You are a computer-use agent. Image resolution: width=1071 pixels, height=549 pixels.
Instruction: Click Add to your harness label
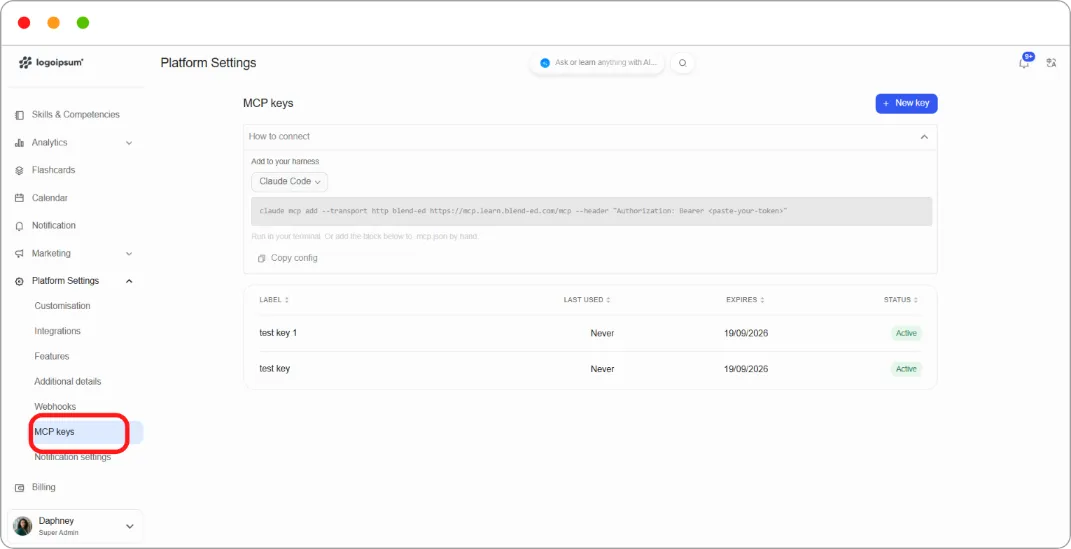(x=285, y=162)
